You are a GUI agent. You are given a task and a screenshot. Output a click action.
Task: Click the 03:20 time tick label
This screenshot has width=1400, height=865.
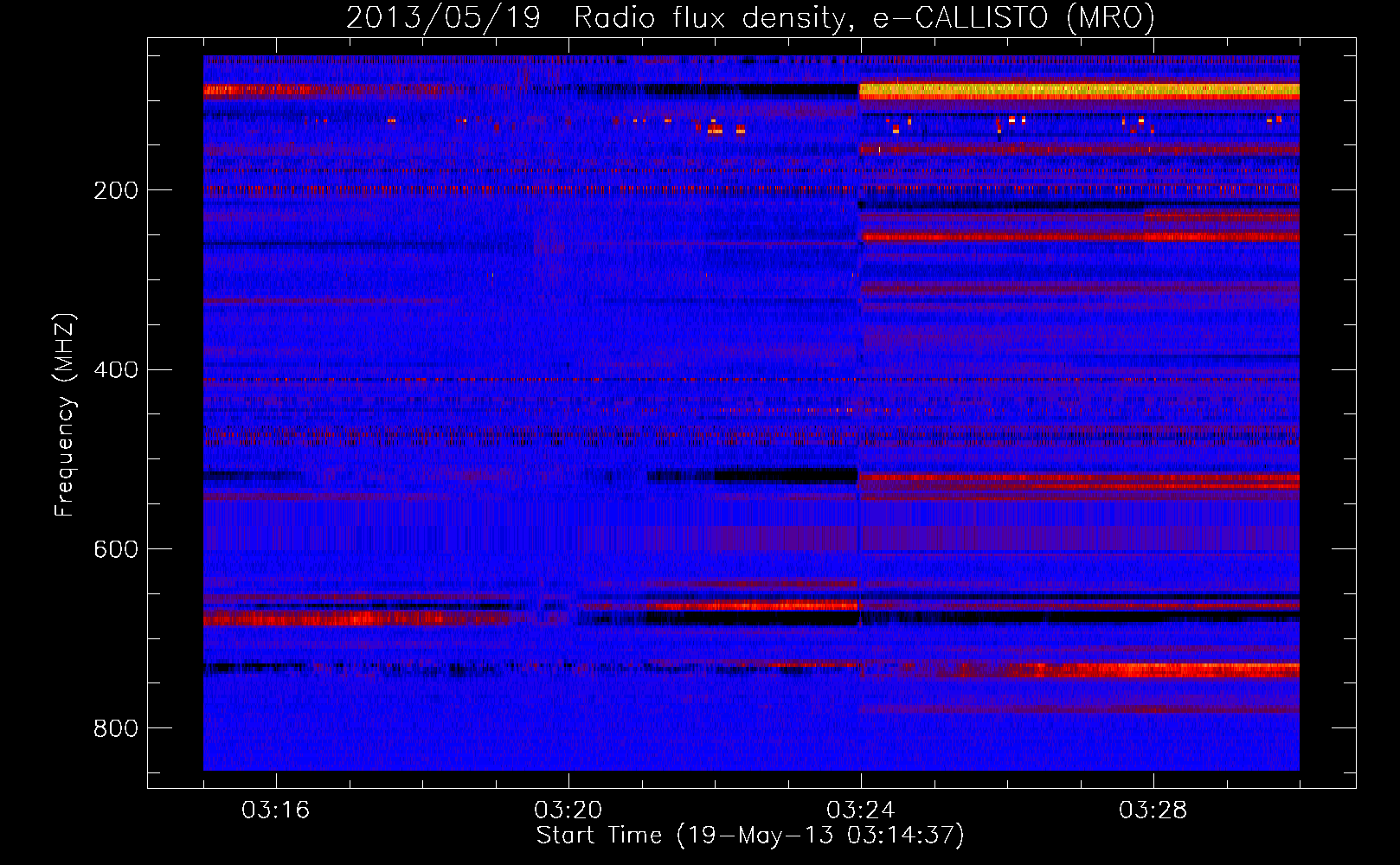[568, 811]
